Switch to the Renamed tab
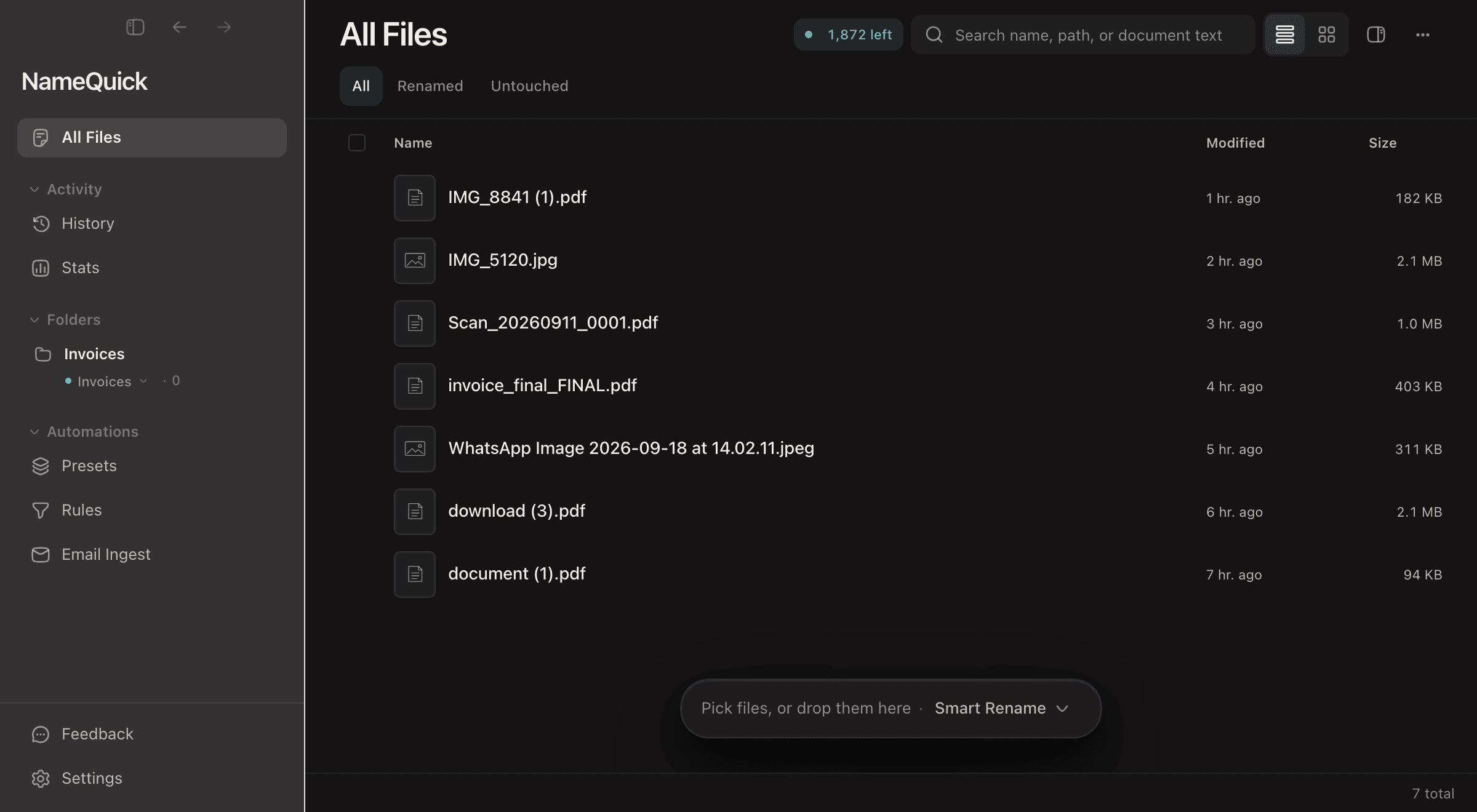The image size is (1477, 812). point(430,86)
